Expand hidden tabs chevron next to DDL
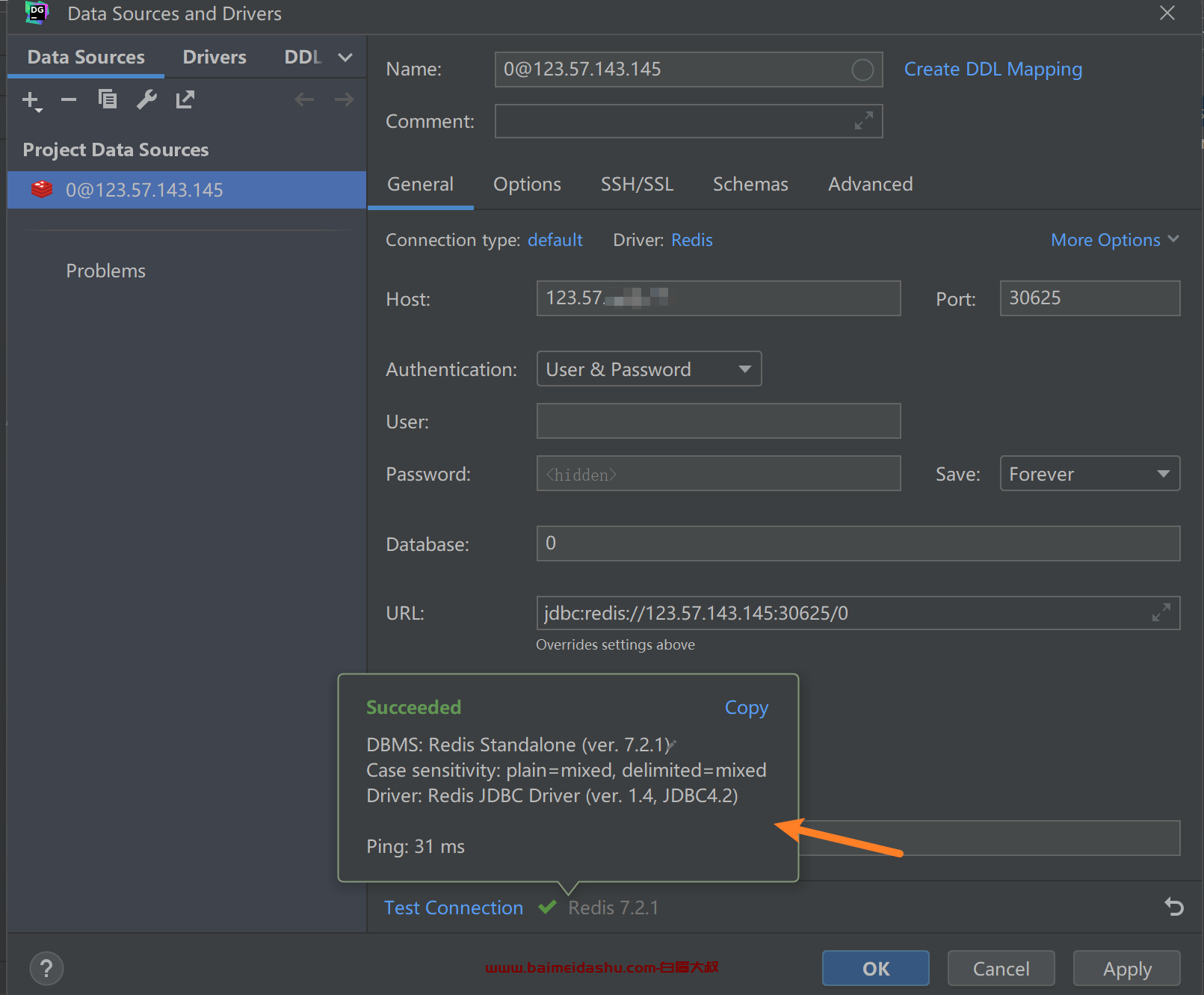The width and height of the screenshot is (1204, 995). click(345, 58)
